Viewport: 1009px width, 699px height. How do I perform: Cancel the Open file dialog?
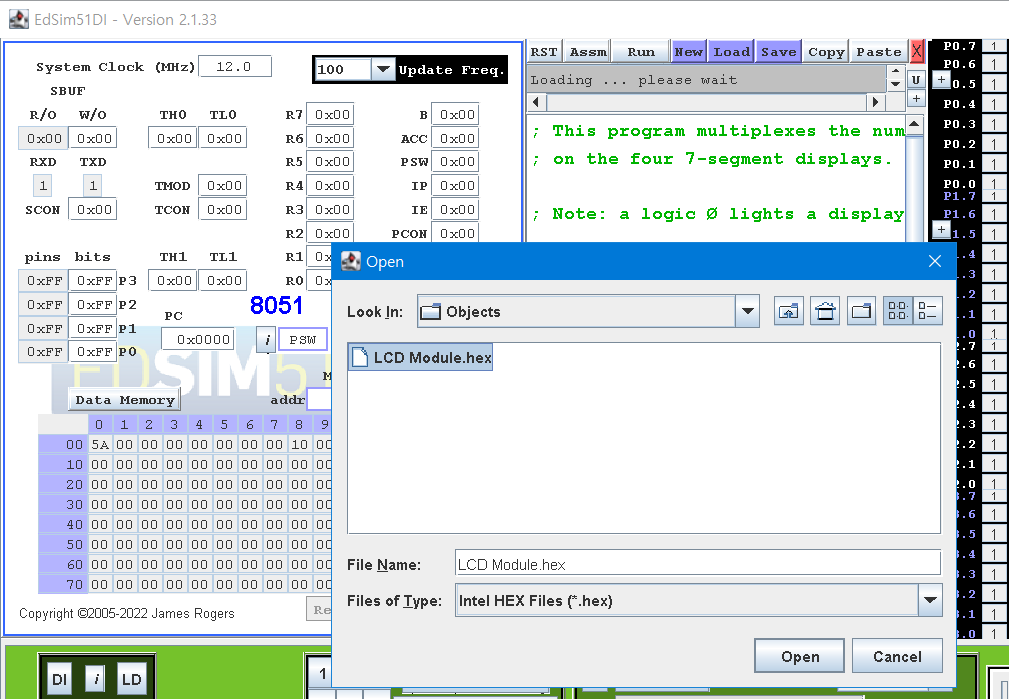point(897,656)
